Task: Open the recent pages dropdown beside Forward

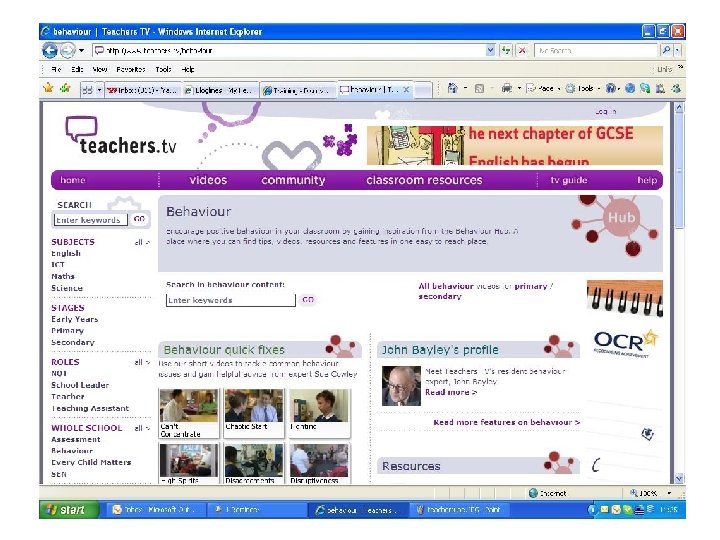Action: click(82, 51)
